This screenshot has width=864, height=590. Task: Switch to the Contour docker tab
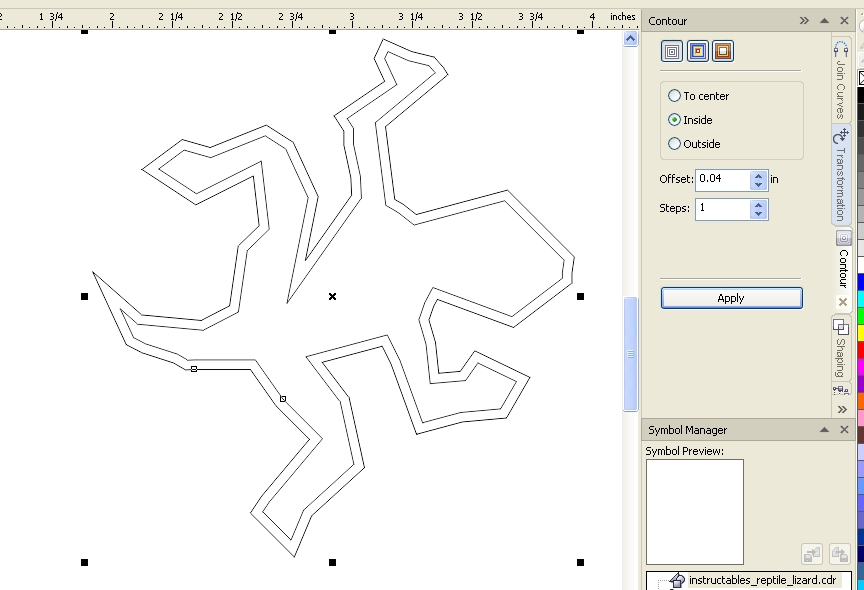843,269
